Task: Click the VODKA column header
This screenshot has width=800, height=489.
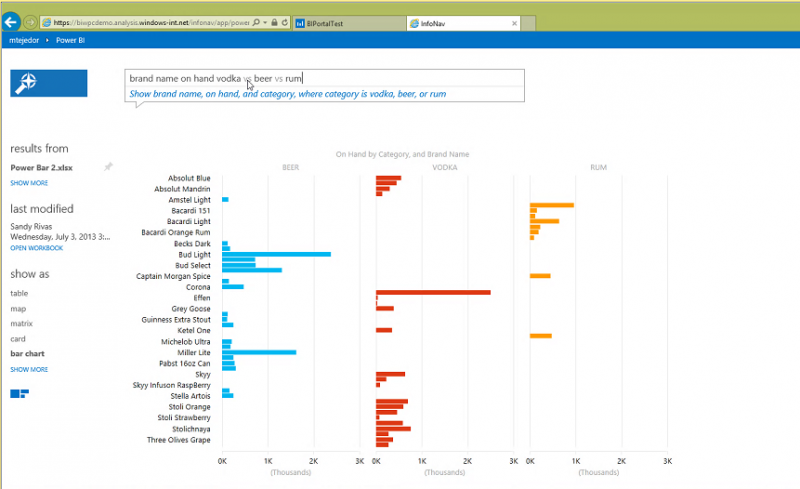Action: pos(444,167)
